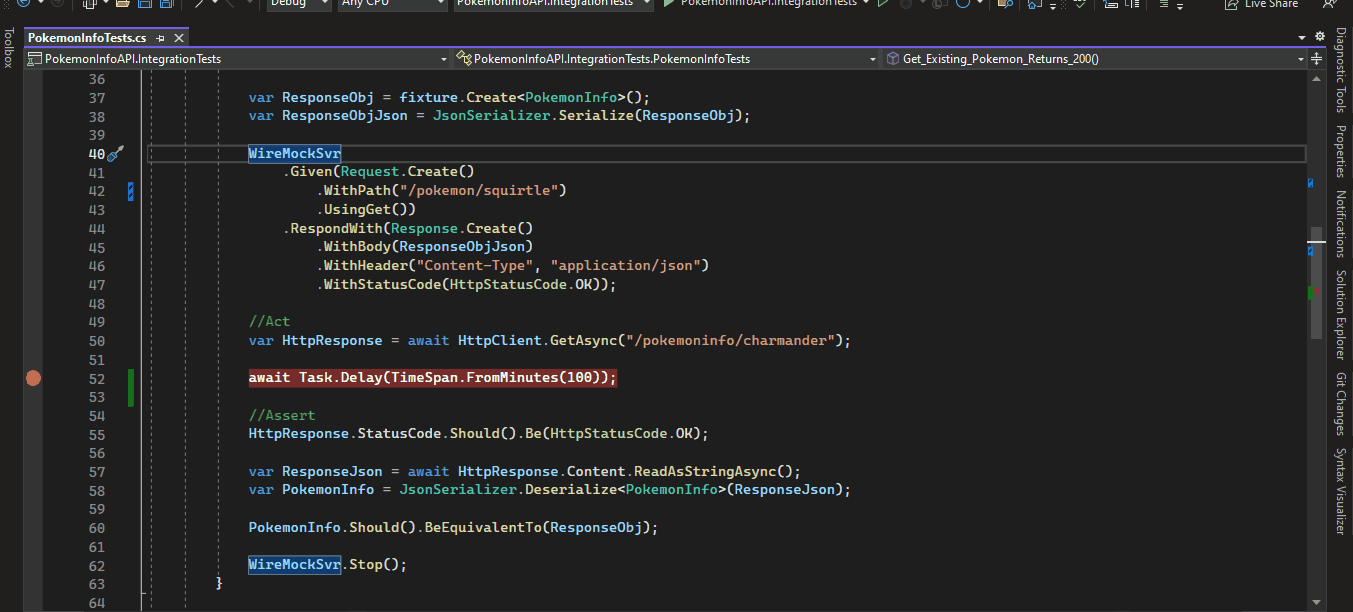Click line number 37 in the margin

96,98
